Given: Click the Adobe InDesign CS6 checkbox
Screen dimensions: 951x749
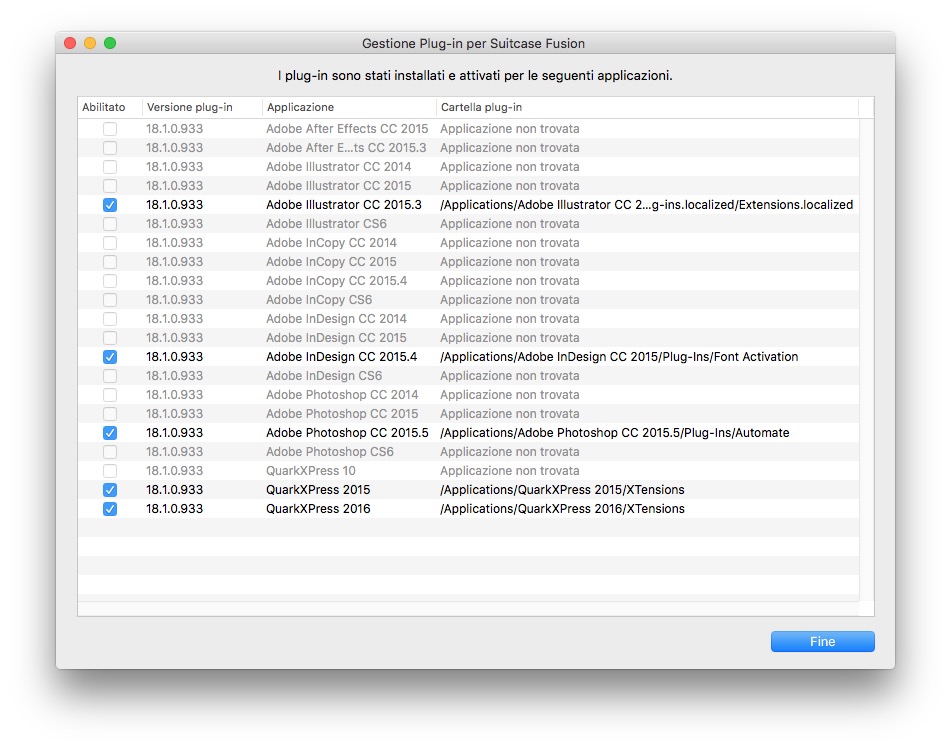Looking at the screenshot, I should 110,376.
